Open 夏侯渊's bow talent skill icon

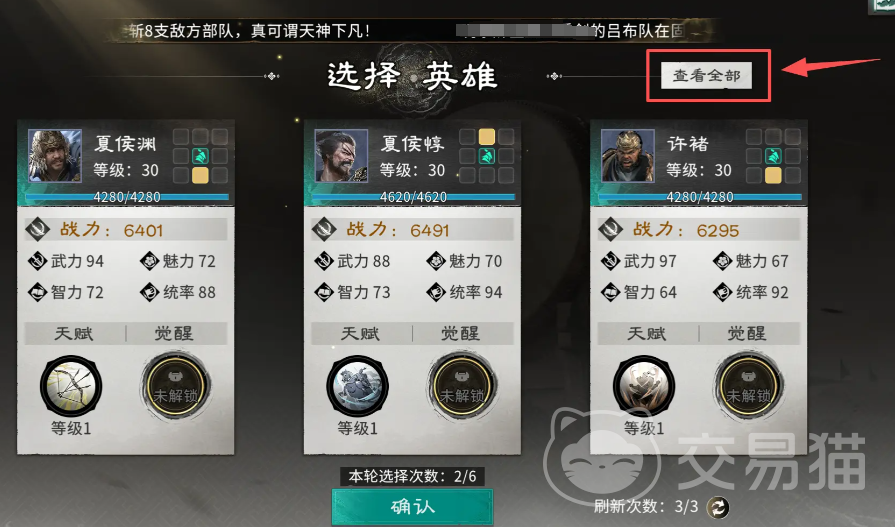pyautogui.click(x=71, y=386)
